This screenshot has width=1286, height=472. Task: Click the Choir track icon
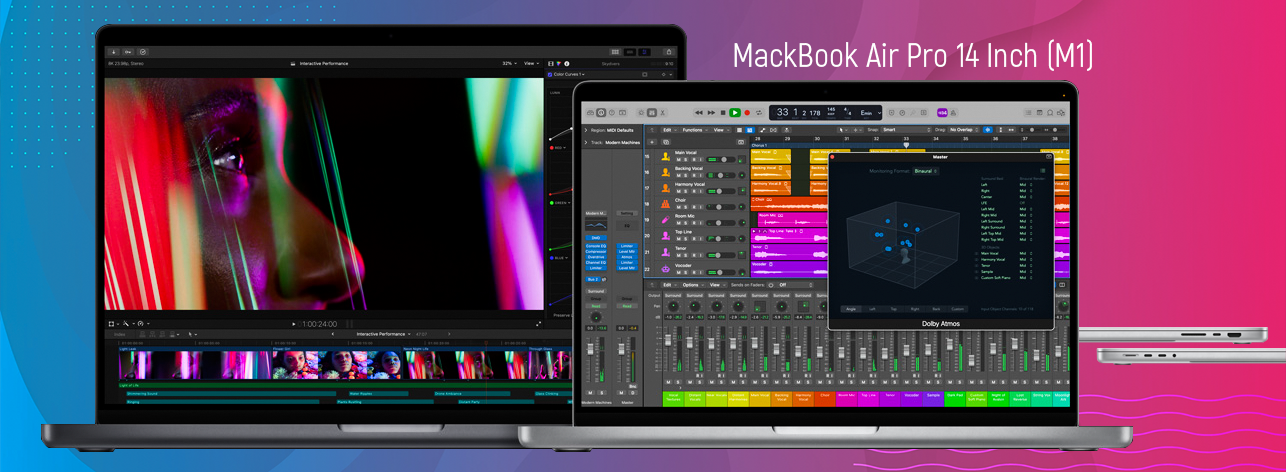tap(665, 204)
